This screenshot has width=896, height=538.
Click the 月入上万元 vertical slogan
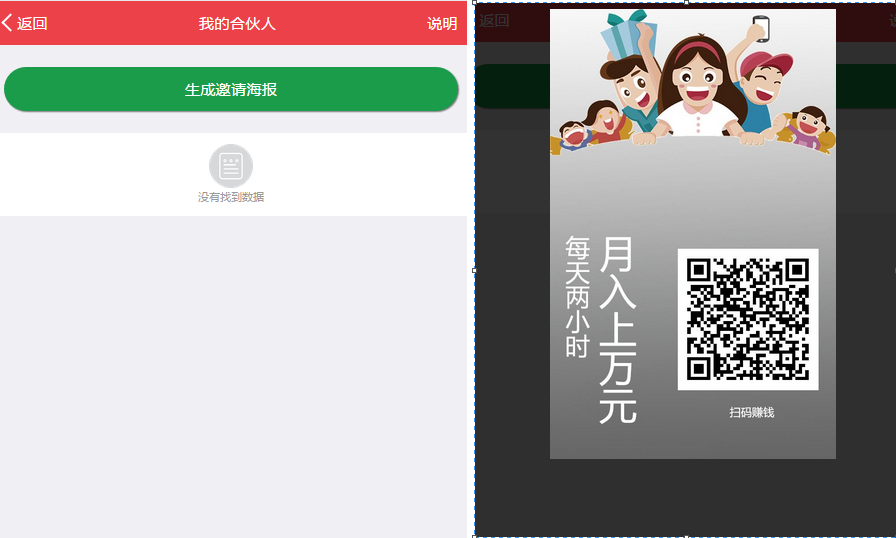(x=618, y=330)
